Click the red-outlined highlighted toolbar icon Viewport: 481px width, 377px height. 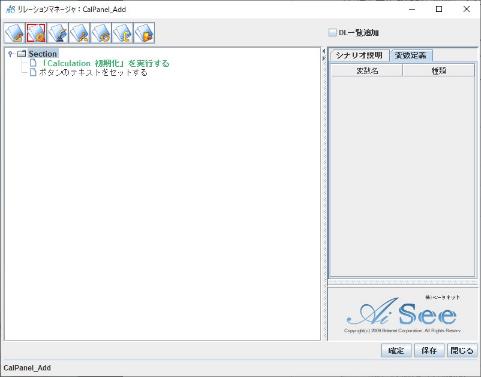[36, 33]
